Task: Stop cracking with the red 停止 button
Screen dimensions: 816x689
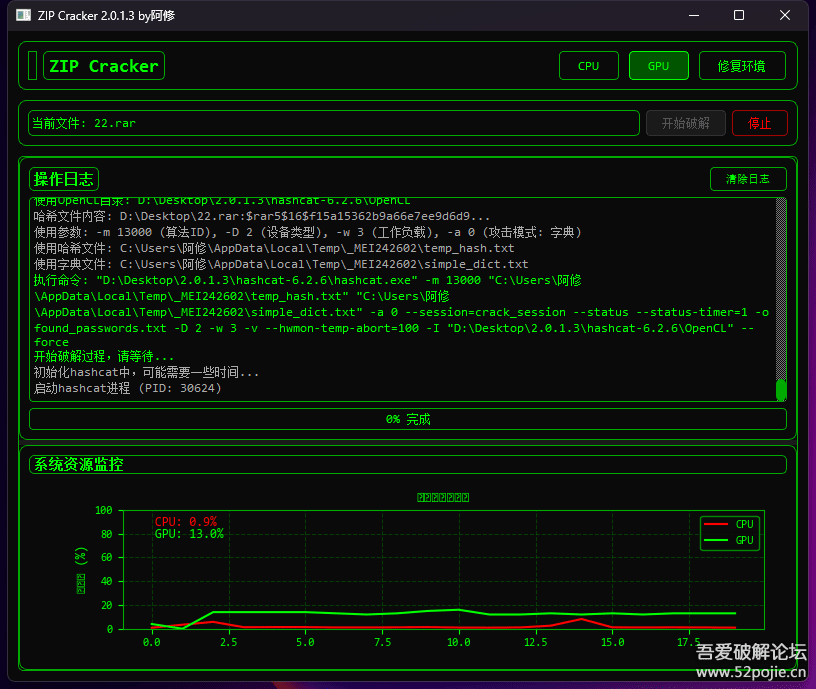Action: [x=760, y=123]
